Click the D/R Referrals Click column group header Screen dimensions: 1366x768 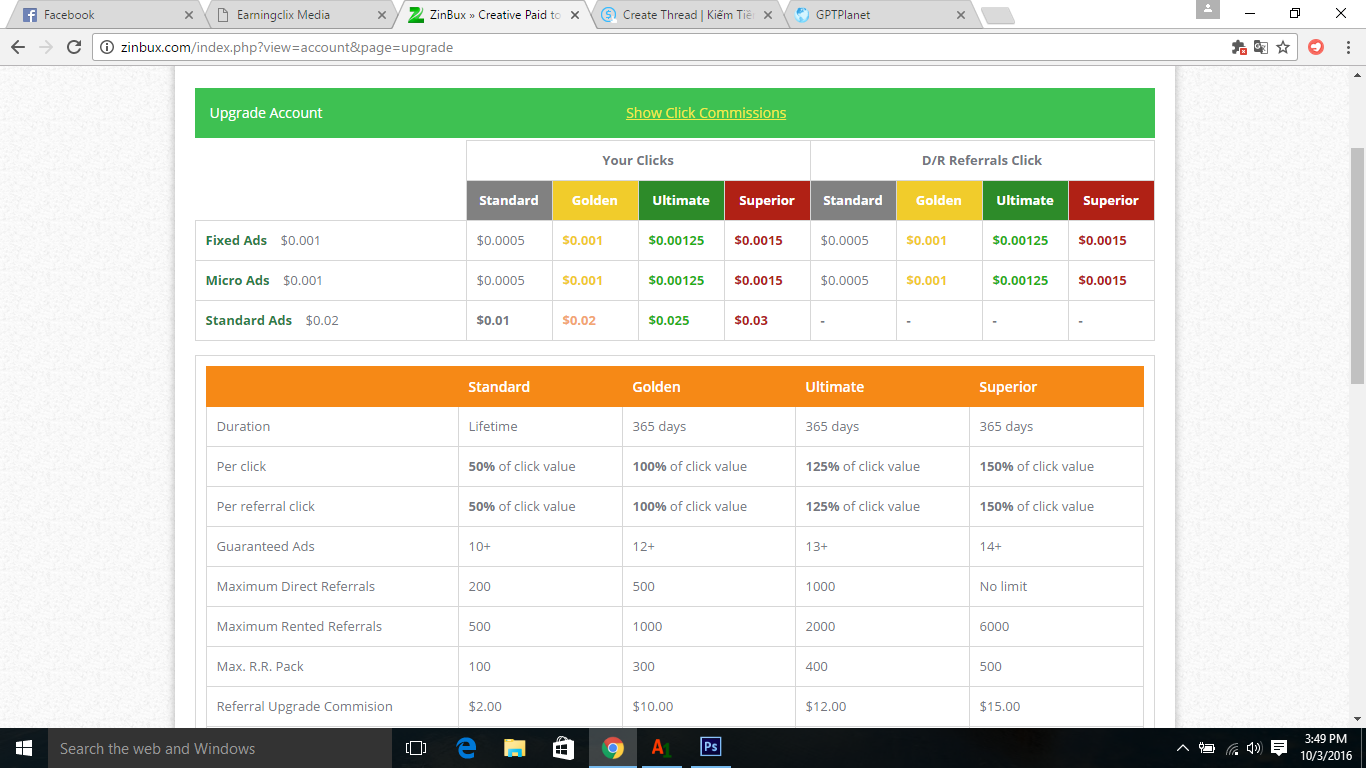tap(982, 160)
